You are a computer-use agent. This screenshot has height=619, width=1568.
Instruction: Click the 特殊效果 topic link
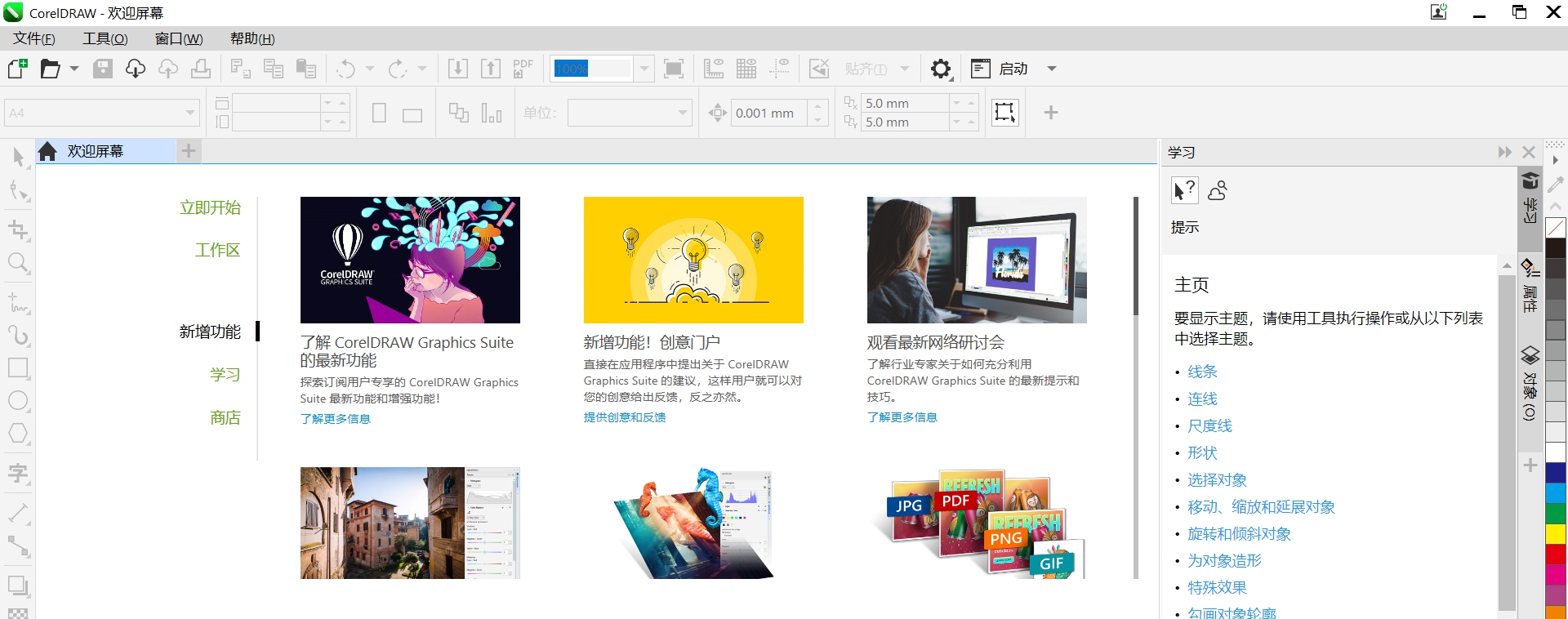tap(1217, 587)
